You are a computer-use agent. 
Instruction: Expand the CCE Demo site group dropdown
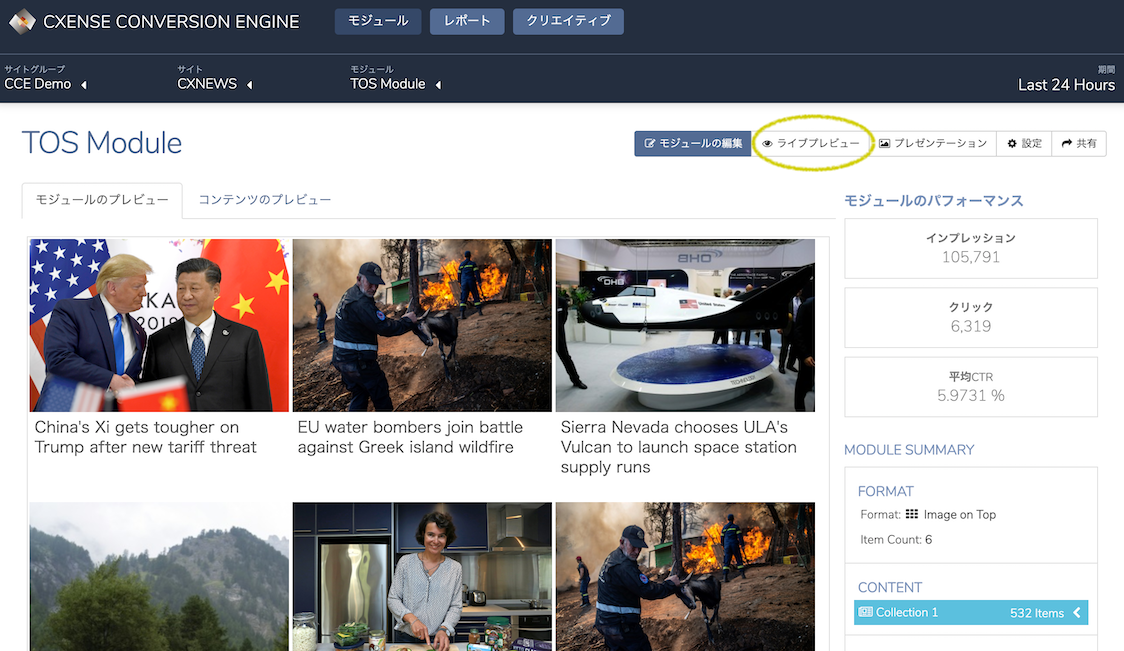84,85
